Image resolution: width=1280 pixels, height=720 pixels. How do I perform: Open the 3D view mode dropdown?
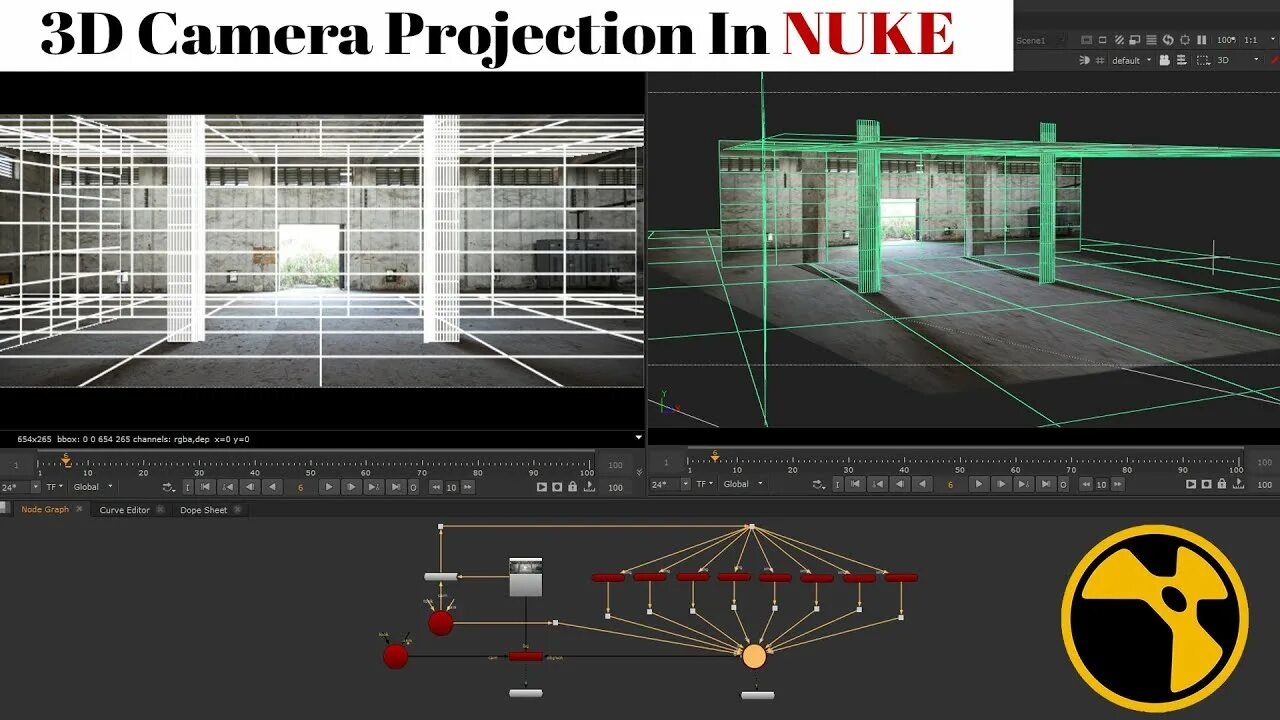(1236, 60)
